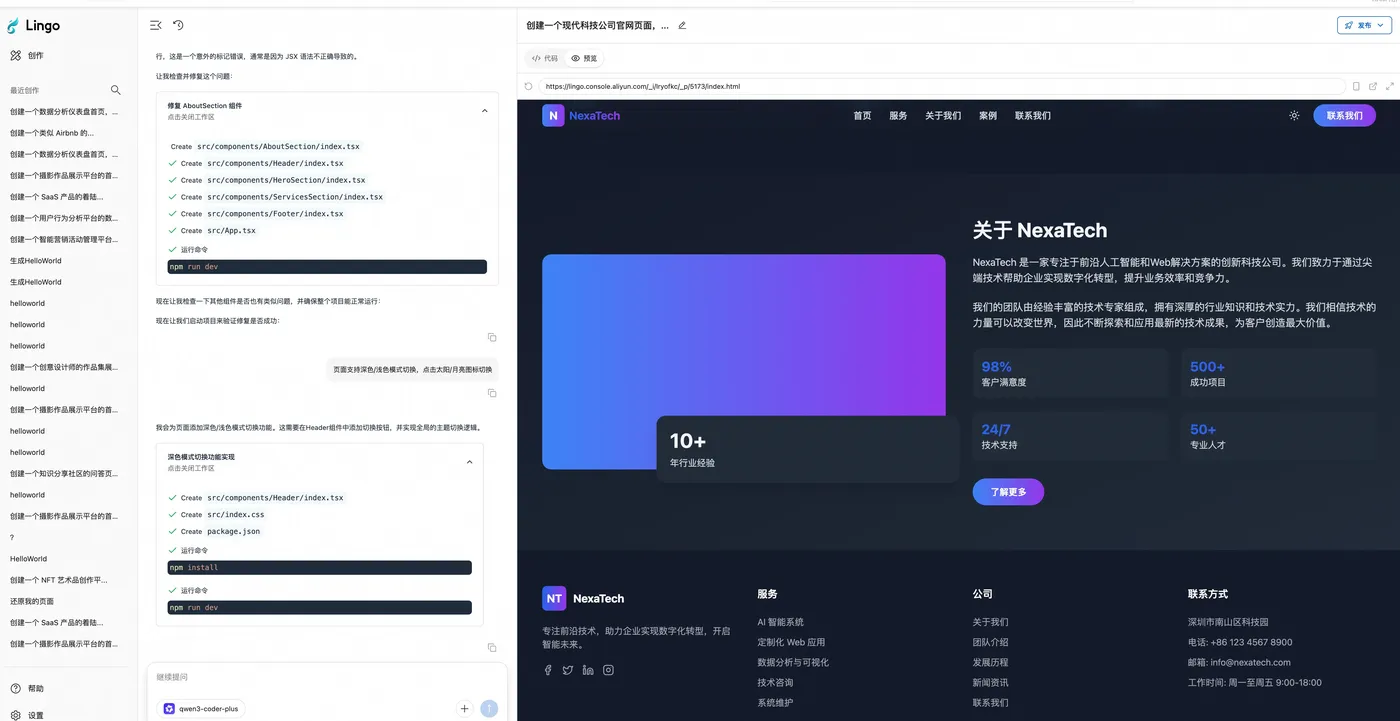Open recent item 还原我的页面
This screenshot has height=721, width=1400.
[x=32, y=601]
